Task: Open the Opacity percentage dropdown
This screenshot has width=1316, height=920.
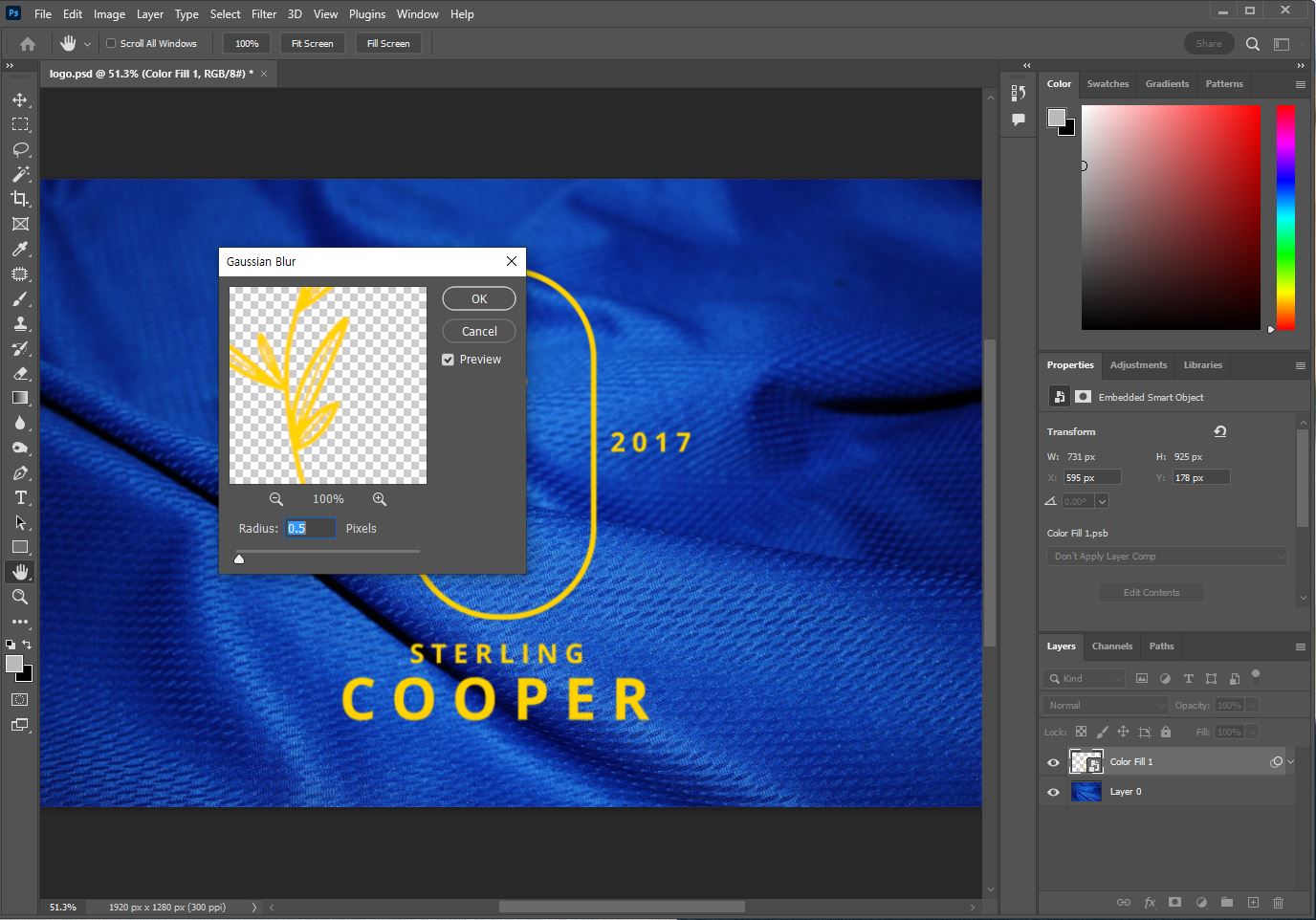Action: (1253, 705)
